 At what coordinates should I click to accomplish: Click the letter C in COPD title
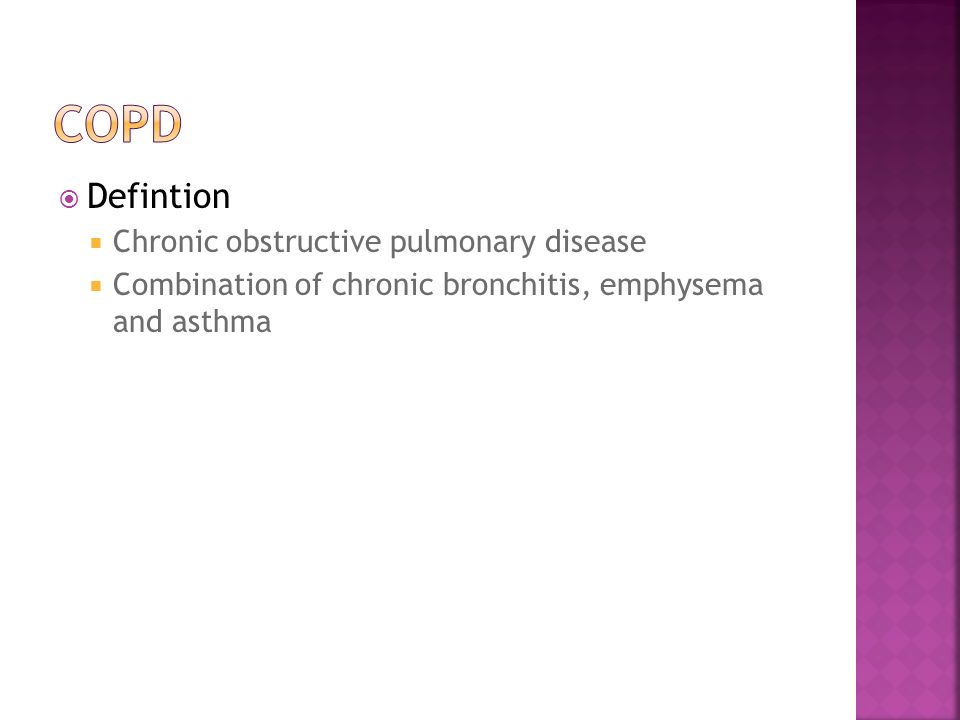pyautogui.click(x=69, y=124)
